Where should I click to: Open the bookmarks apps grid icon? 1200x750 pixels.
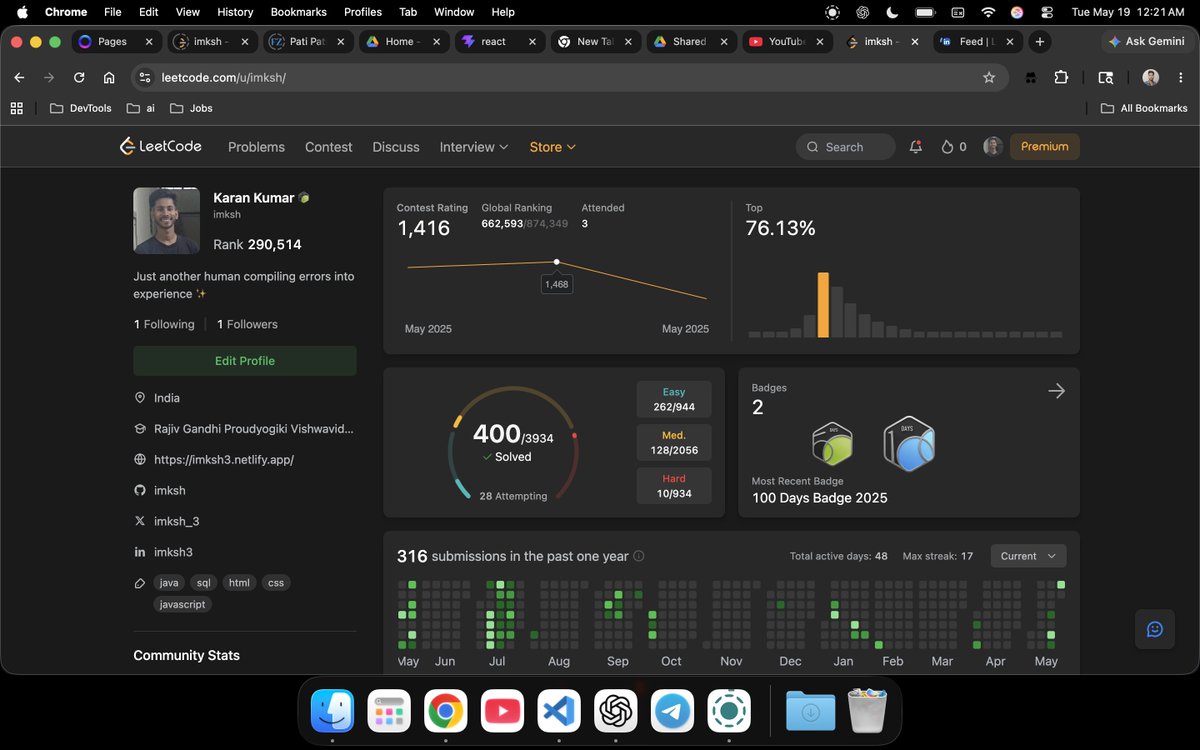16,108
